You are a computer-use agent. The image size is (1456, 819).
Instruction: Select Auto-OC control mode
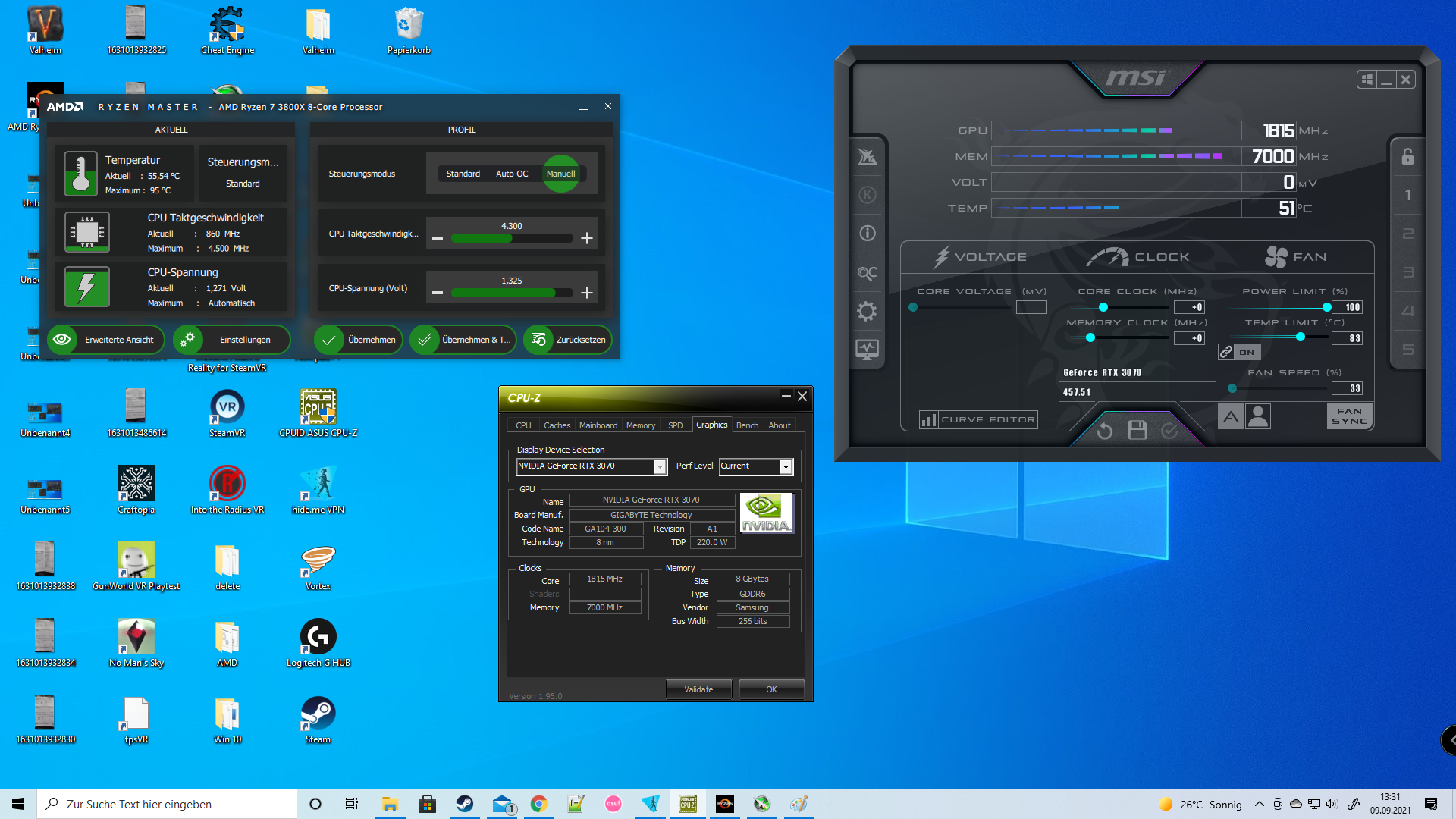[x=512, y=174]
